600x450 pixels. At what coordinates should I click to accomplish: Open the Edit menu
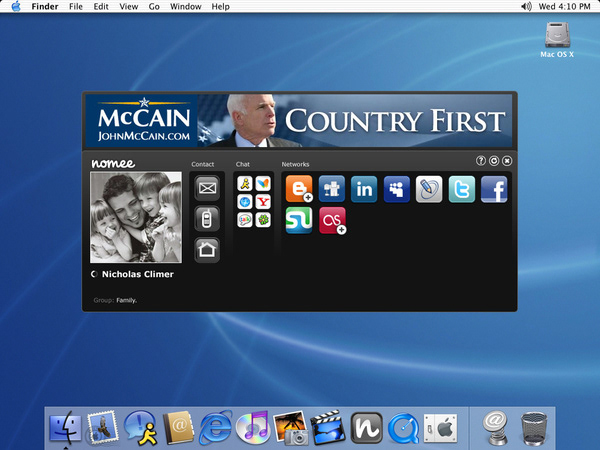101,7
